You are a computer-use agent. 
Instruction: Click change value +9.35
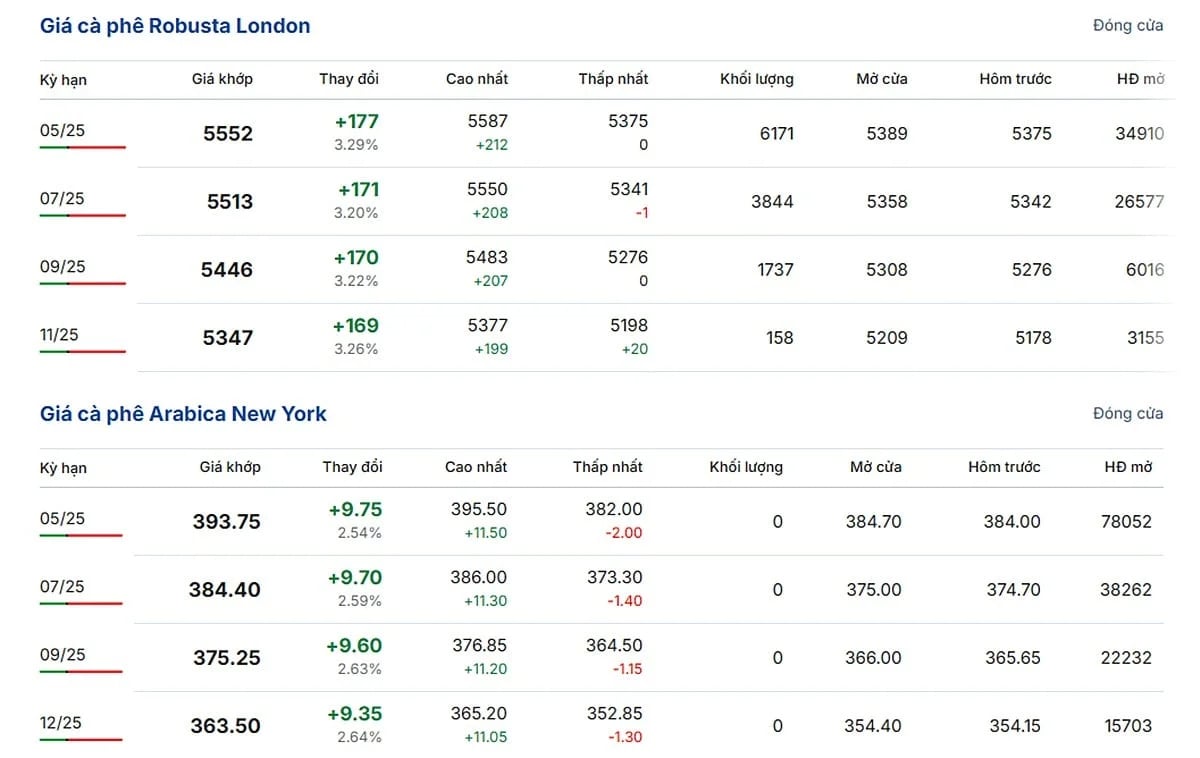355,714
